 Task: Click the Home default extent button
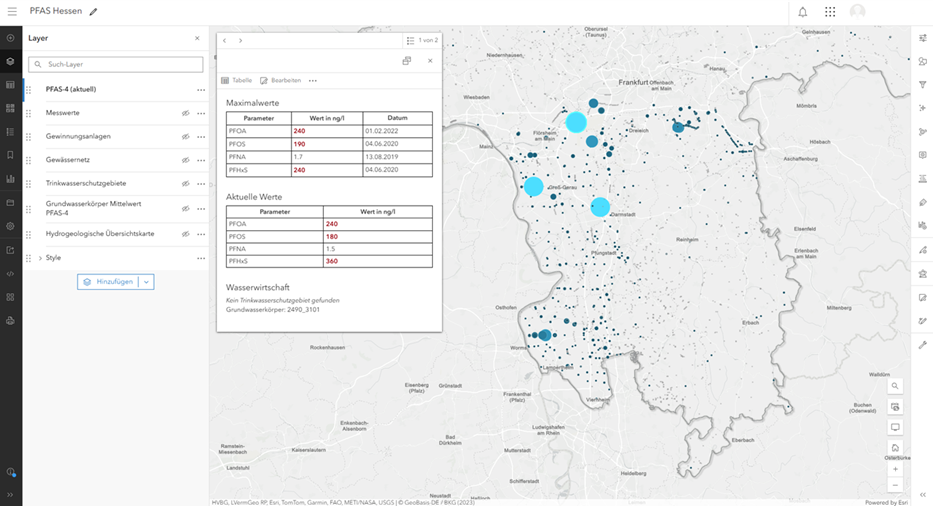[895, 448]
